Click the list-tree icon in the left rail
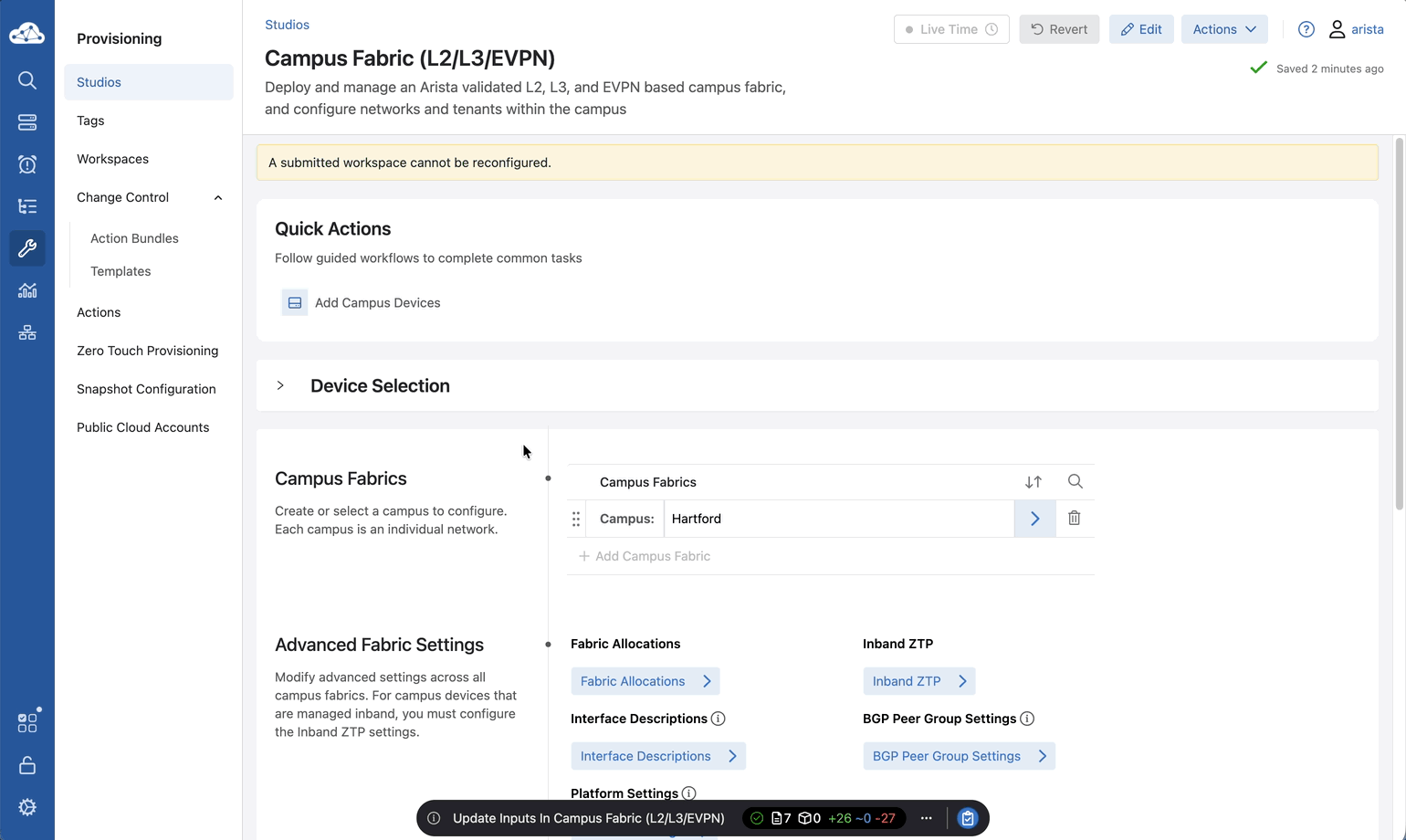The height and width of the screenshot is (840, 1406). point(27,206)
